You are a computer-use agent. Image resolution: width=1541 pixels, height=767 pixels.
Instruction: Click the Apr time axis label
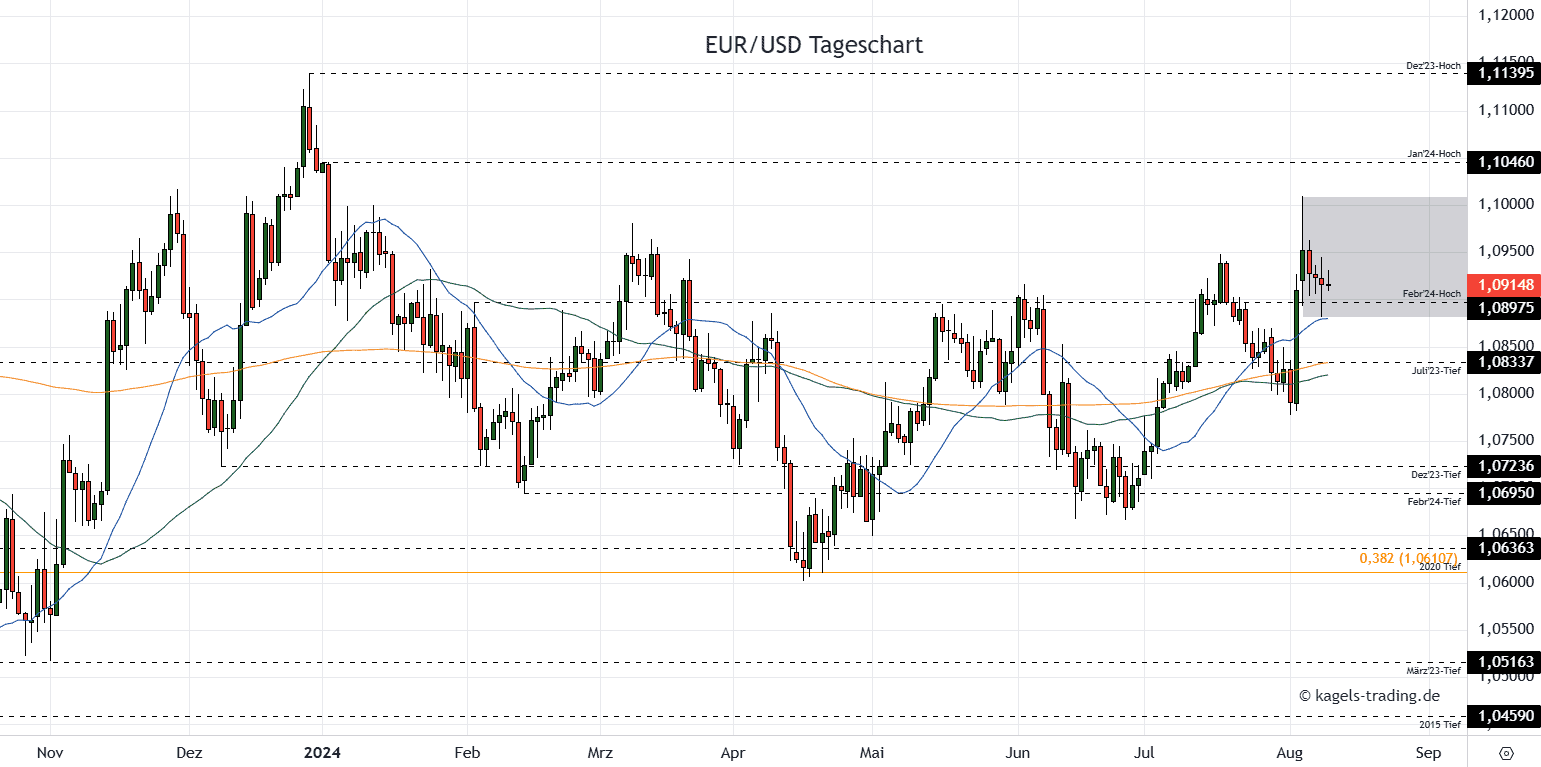(x=733, y=752)
